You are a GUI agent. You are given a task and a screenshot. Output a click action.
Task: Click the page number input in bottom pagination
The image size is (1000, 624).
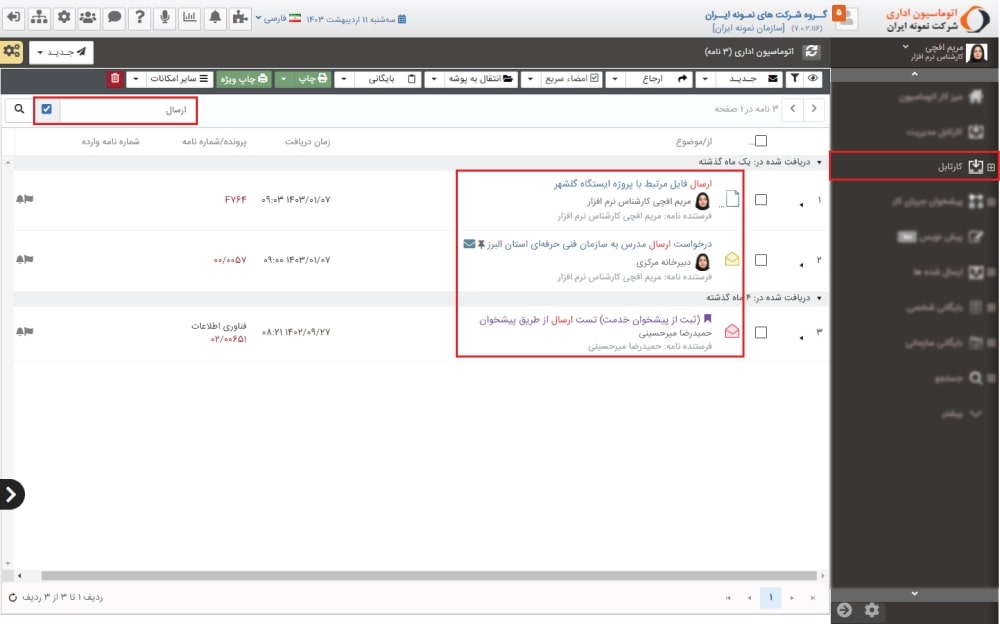click(770, 597)
